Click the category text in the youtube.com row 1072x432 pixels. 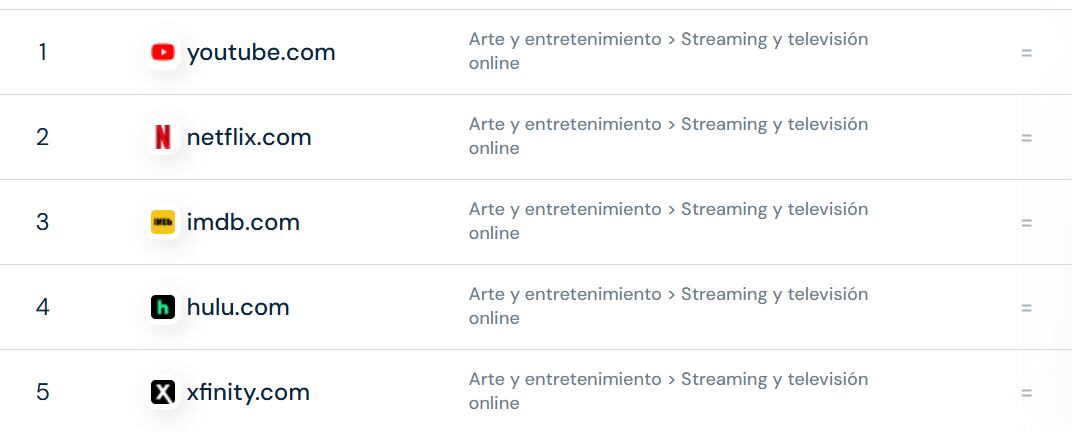point(668,51)
